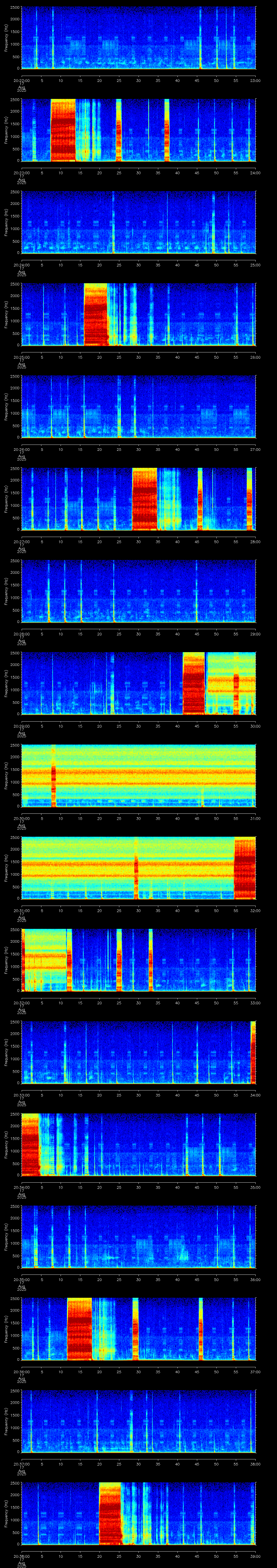The height and width of the screenshot is (1568, 277).
Task: Click the 1000 frequency tick of the 20:32:00 panel
Action: [x=15, y=967]
